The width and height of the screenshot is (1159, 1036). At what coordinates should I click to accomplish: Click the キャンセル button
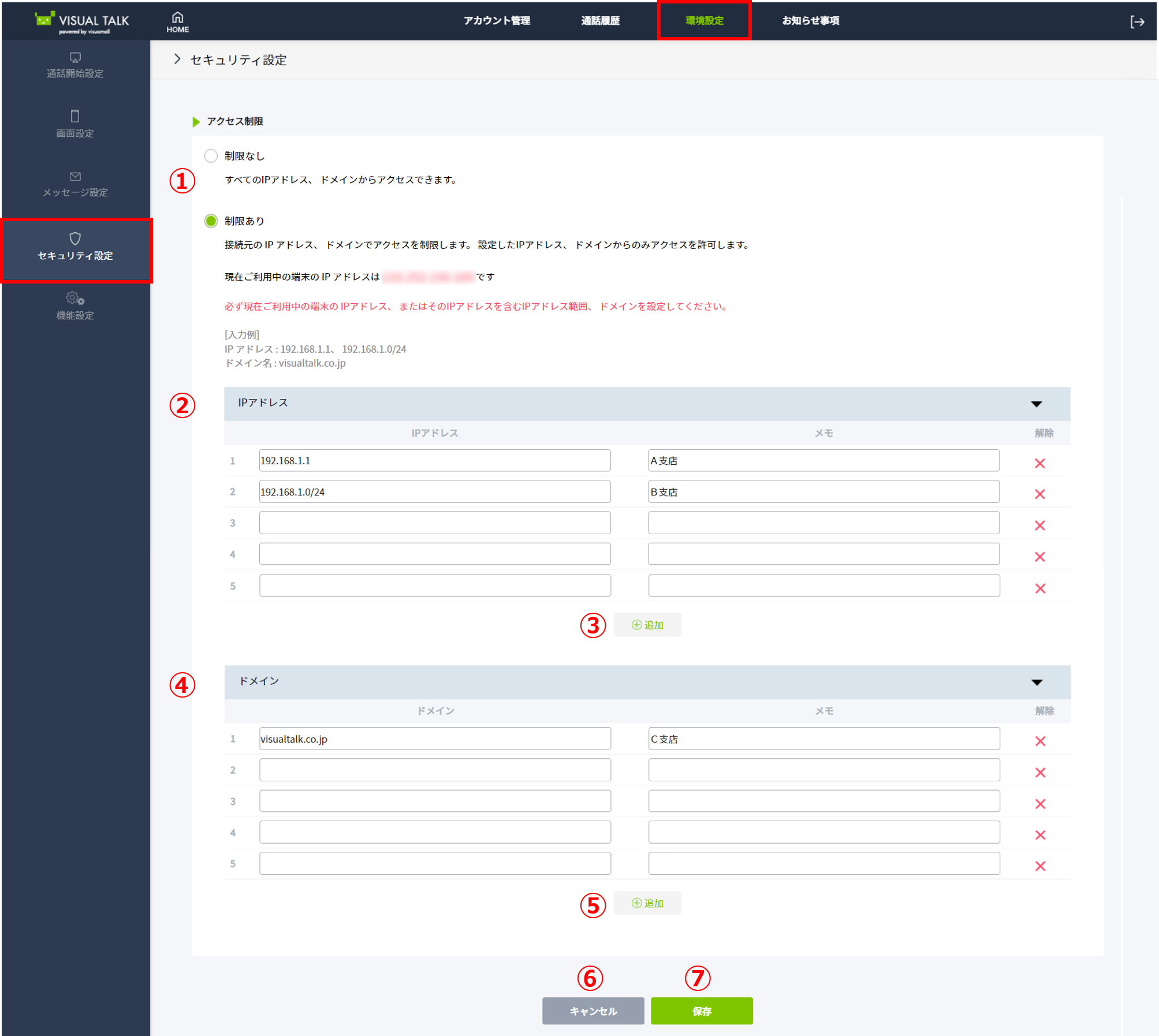(x=592, y=1011)
